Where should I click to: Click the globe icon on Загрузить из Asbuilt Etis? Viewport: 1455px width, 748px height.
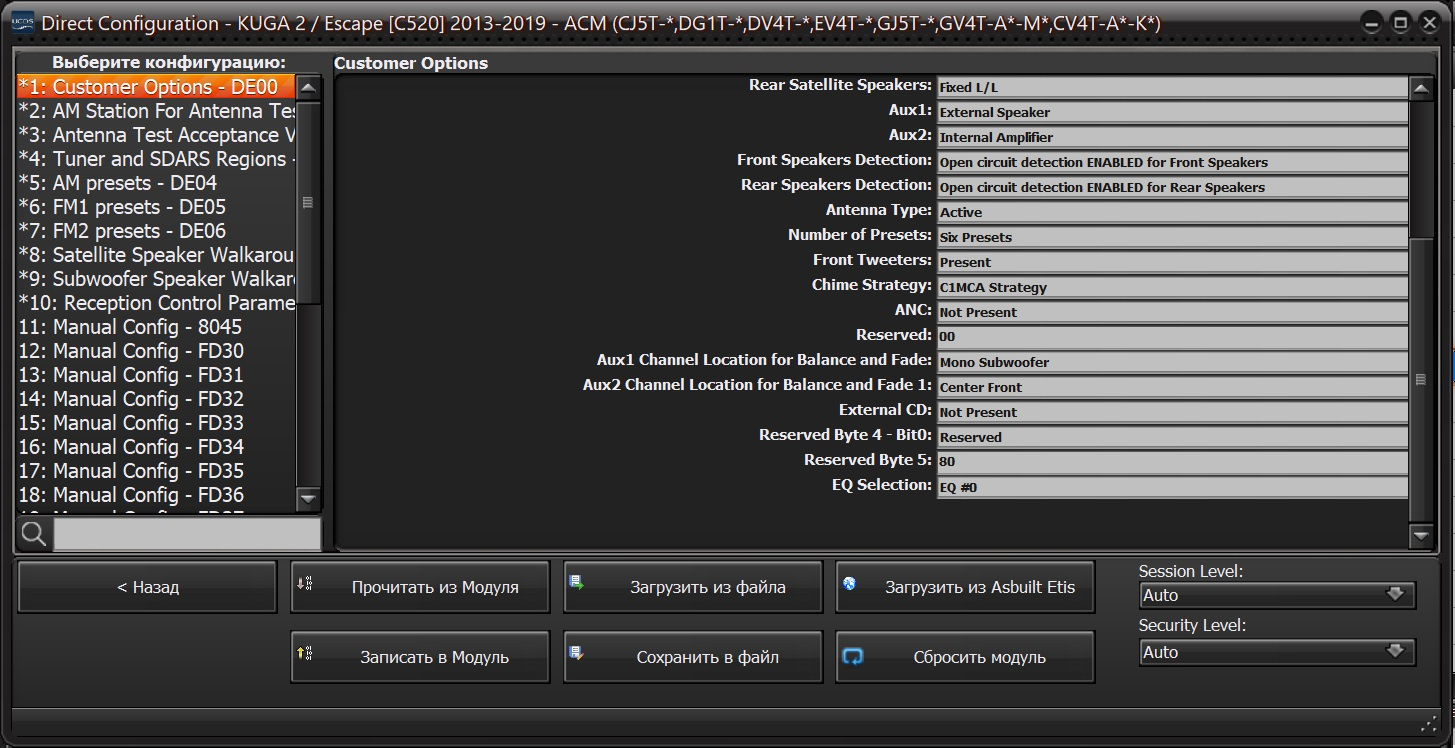[849, 583]
